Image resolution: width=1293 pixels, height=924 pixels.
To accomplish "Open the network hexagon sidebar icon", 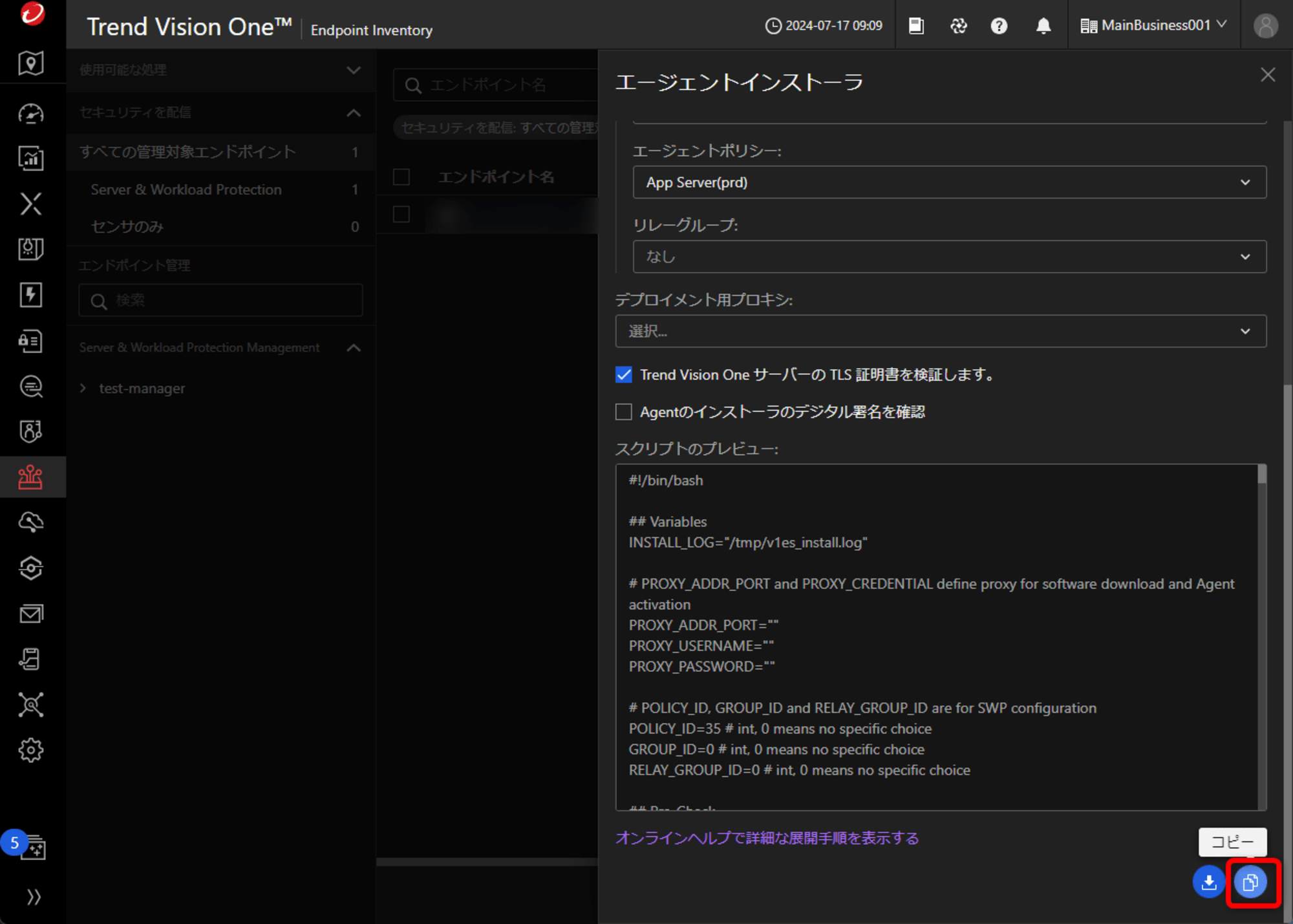I will 31,568.
